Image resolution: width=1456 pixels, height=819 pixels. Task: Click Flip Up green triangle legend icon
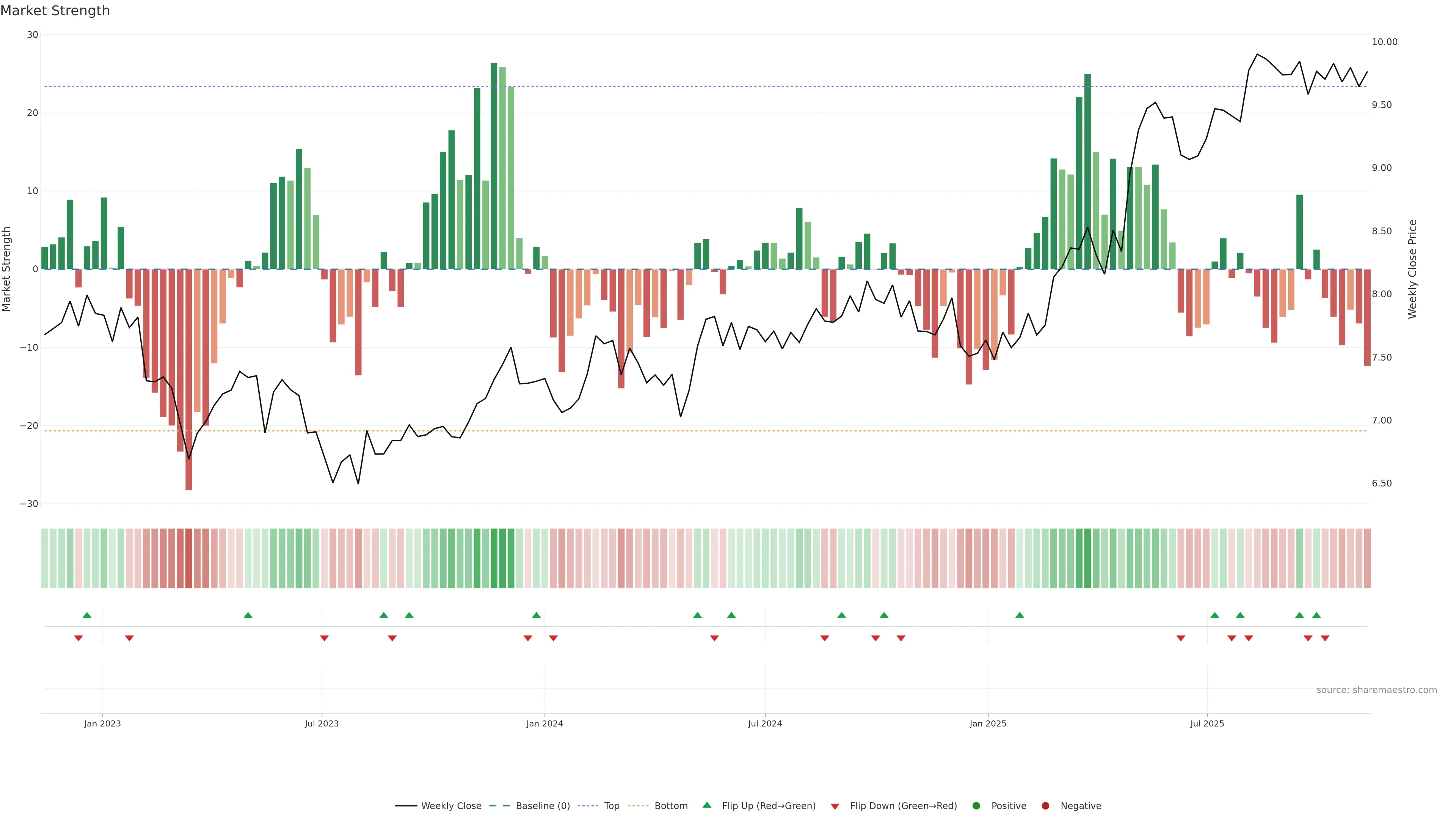[706, 805]
